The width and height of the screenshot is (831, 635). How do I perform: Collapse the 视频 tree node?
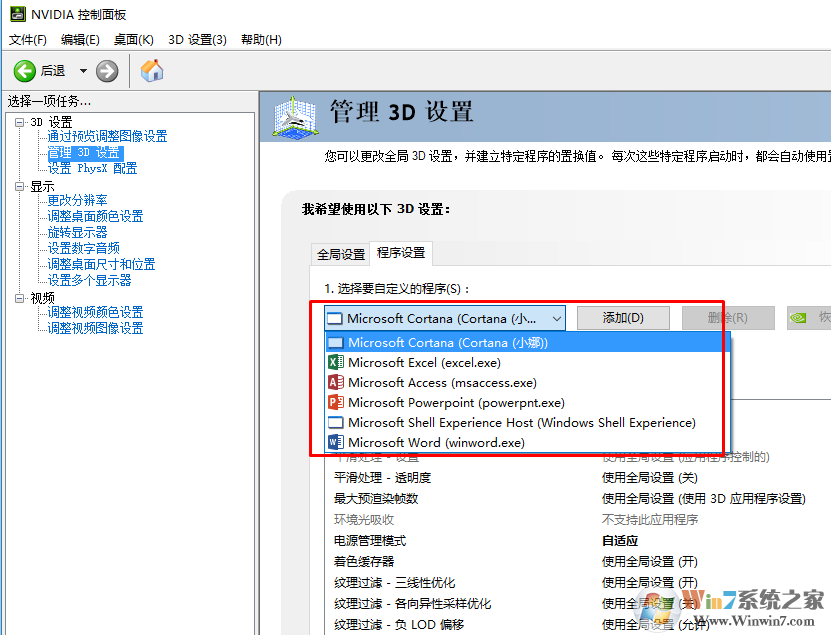(20, 298)
